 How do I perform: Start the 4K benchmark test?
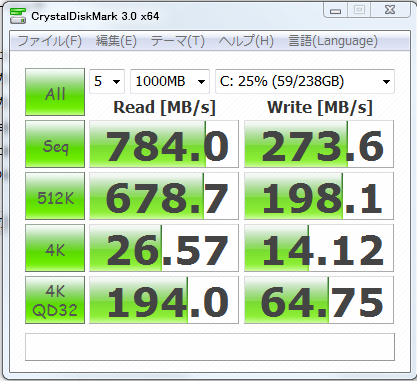(x=55, y=248)
